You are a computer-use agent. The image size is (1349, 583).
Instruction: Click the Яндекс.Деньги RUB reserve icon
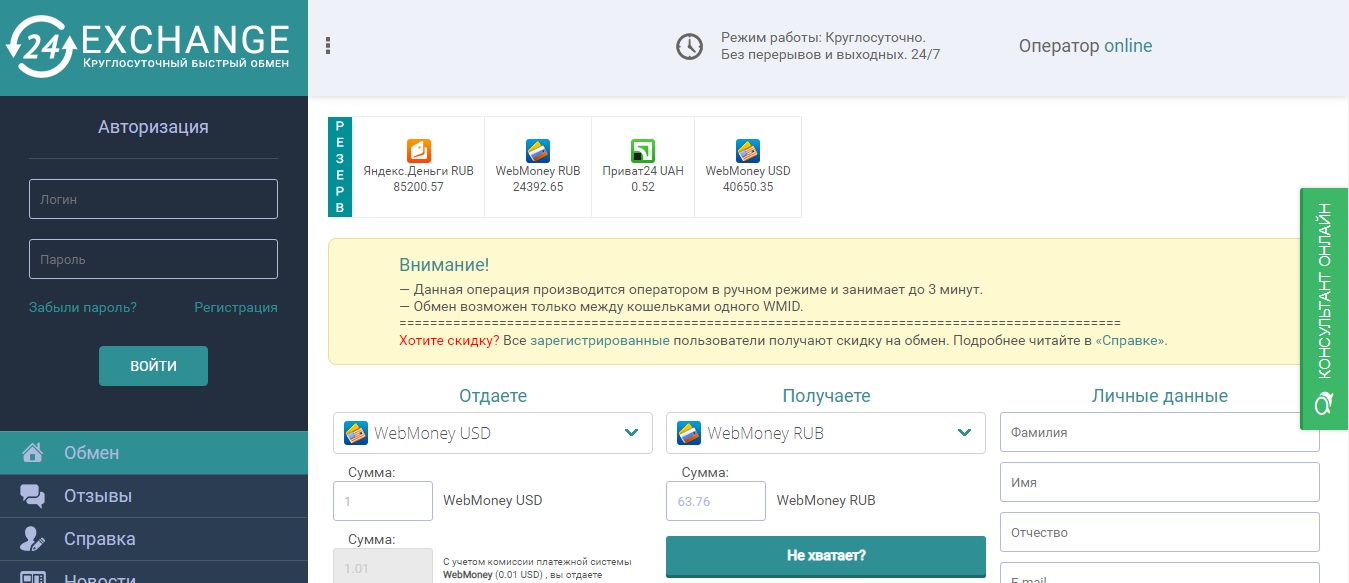(418, 151)
